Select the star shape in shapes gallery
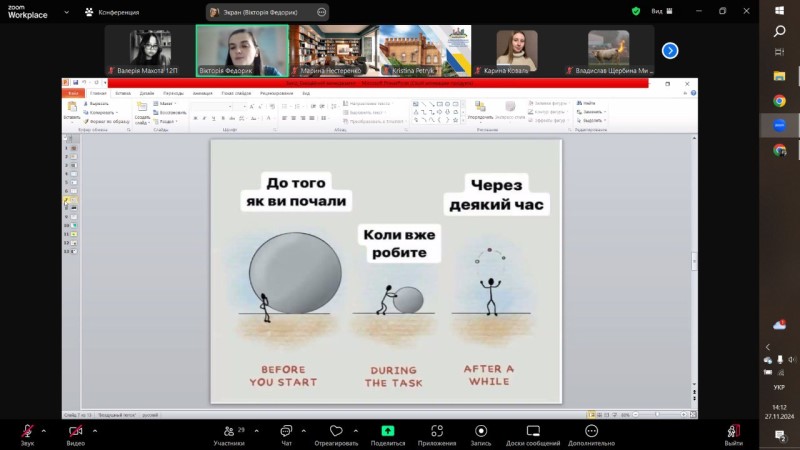Viewport: 800px width, 450px height. click(456, 120)
